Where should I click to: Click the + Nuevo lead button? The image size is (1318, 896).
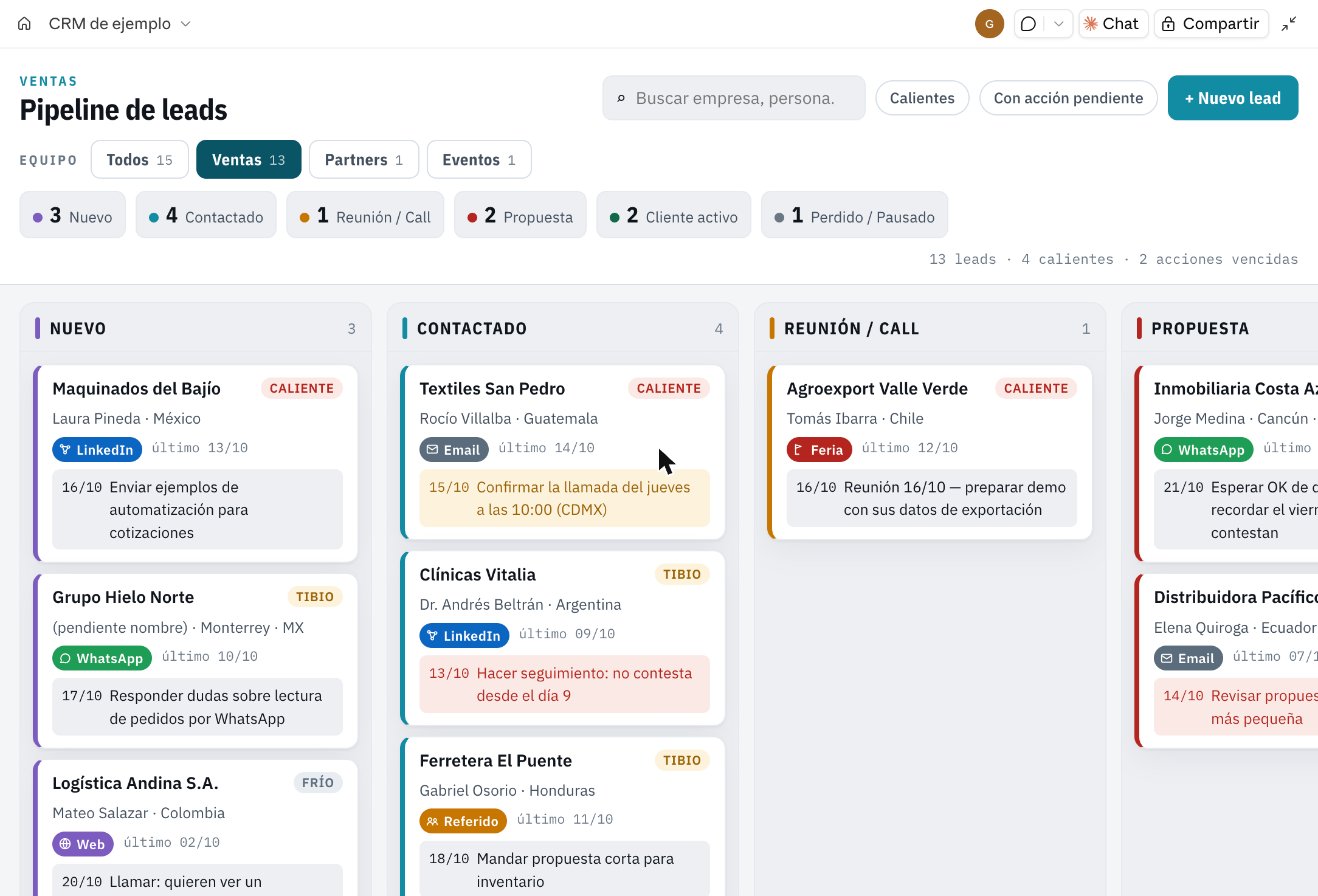tap(1233, 98)
